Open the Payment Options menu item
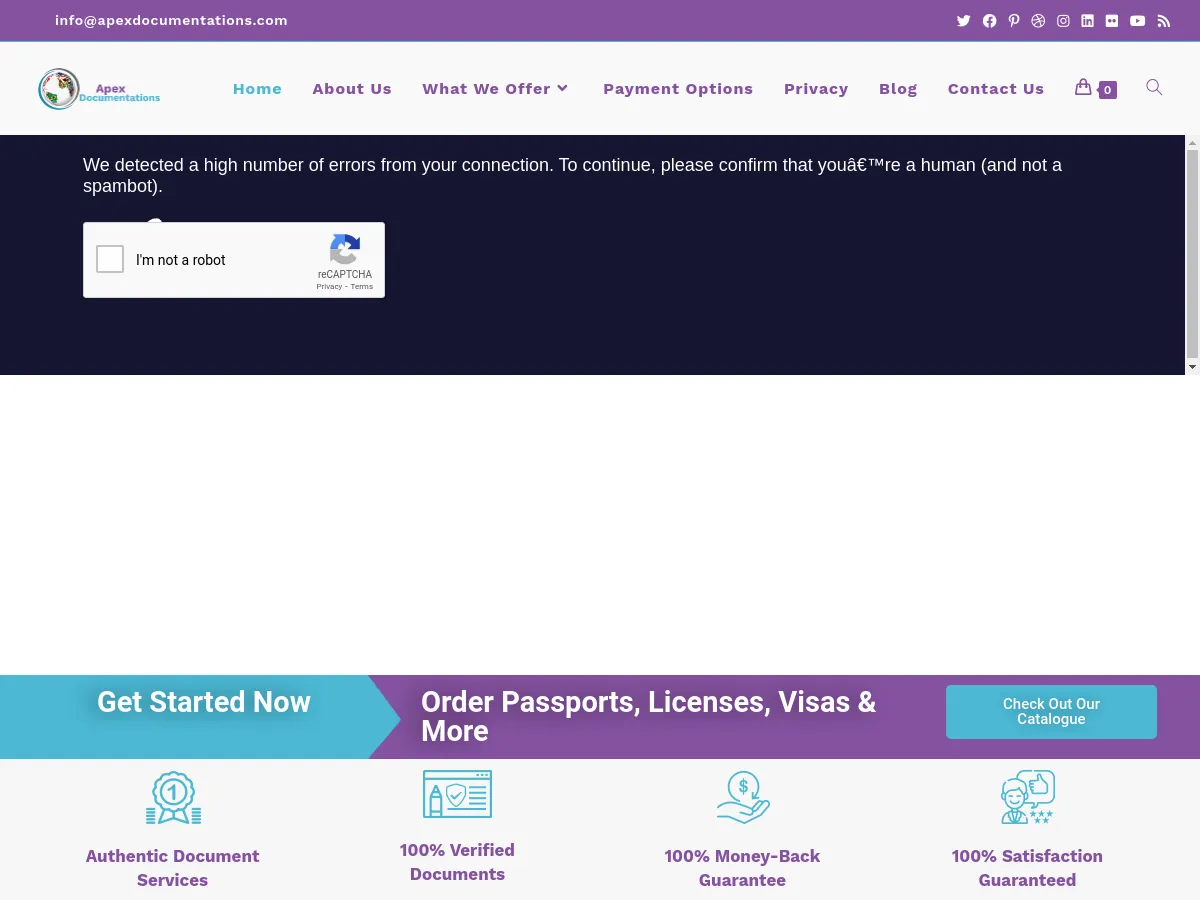Image resolution: width=1200 pixels, height=900 pixels. 678,89
